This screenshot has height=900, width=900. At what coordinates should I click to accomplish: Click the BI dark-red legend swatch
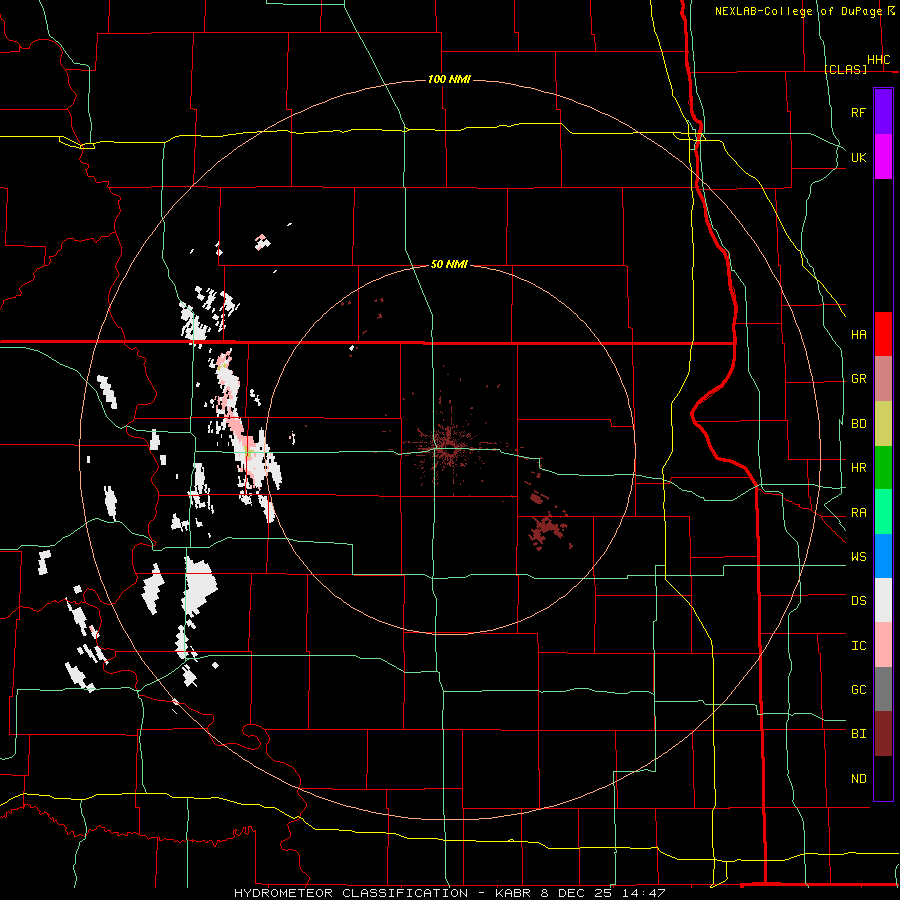(883, 734)
